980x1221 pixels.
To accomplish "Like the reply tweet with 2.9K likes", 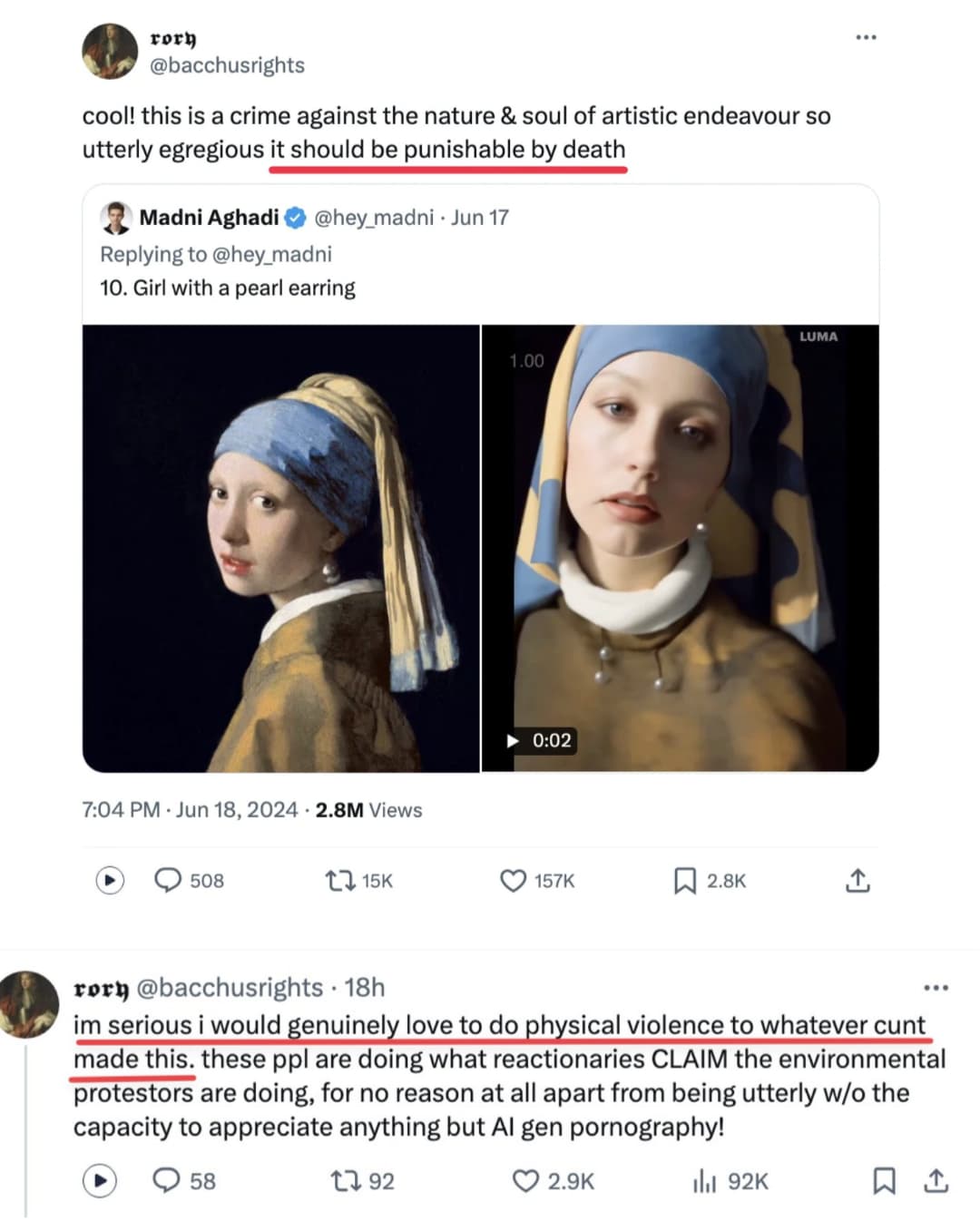I will point(526,1180).
